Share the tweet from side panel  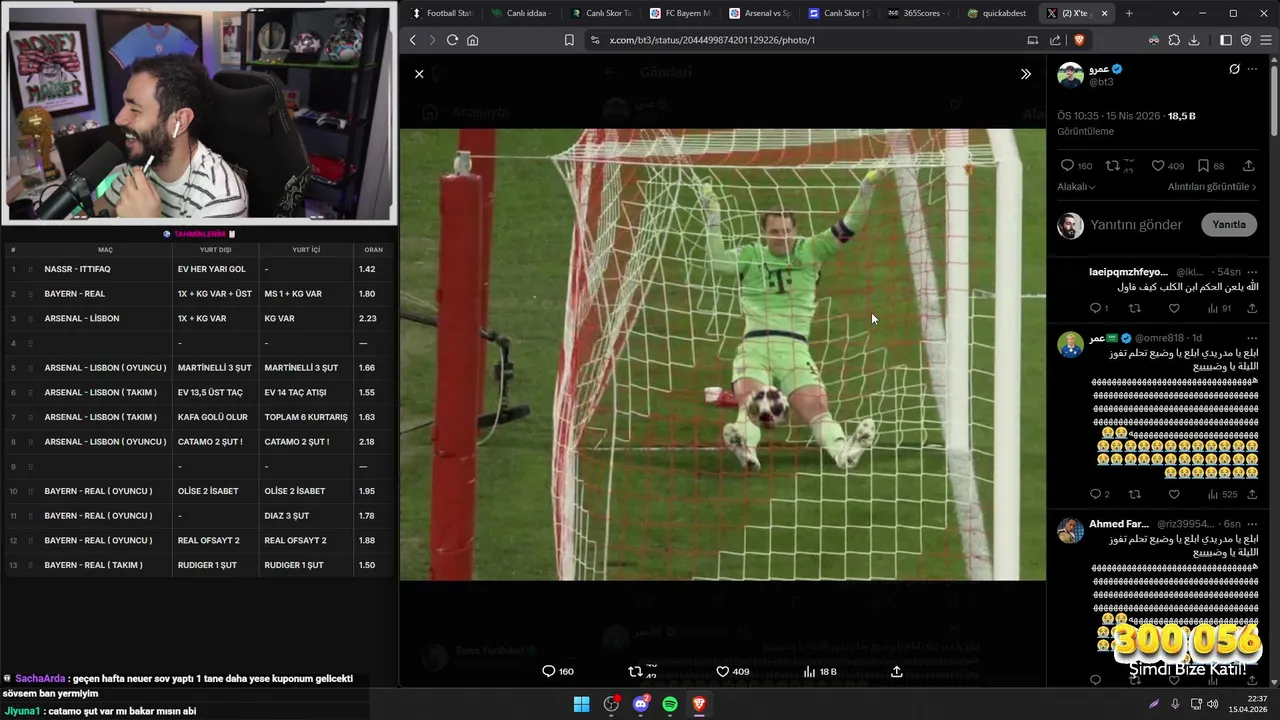1249,166
